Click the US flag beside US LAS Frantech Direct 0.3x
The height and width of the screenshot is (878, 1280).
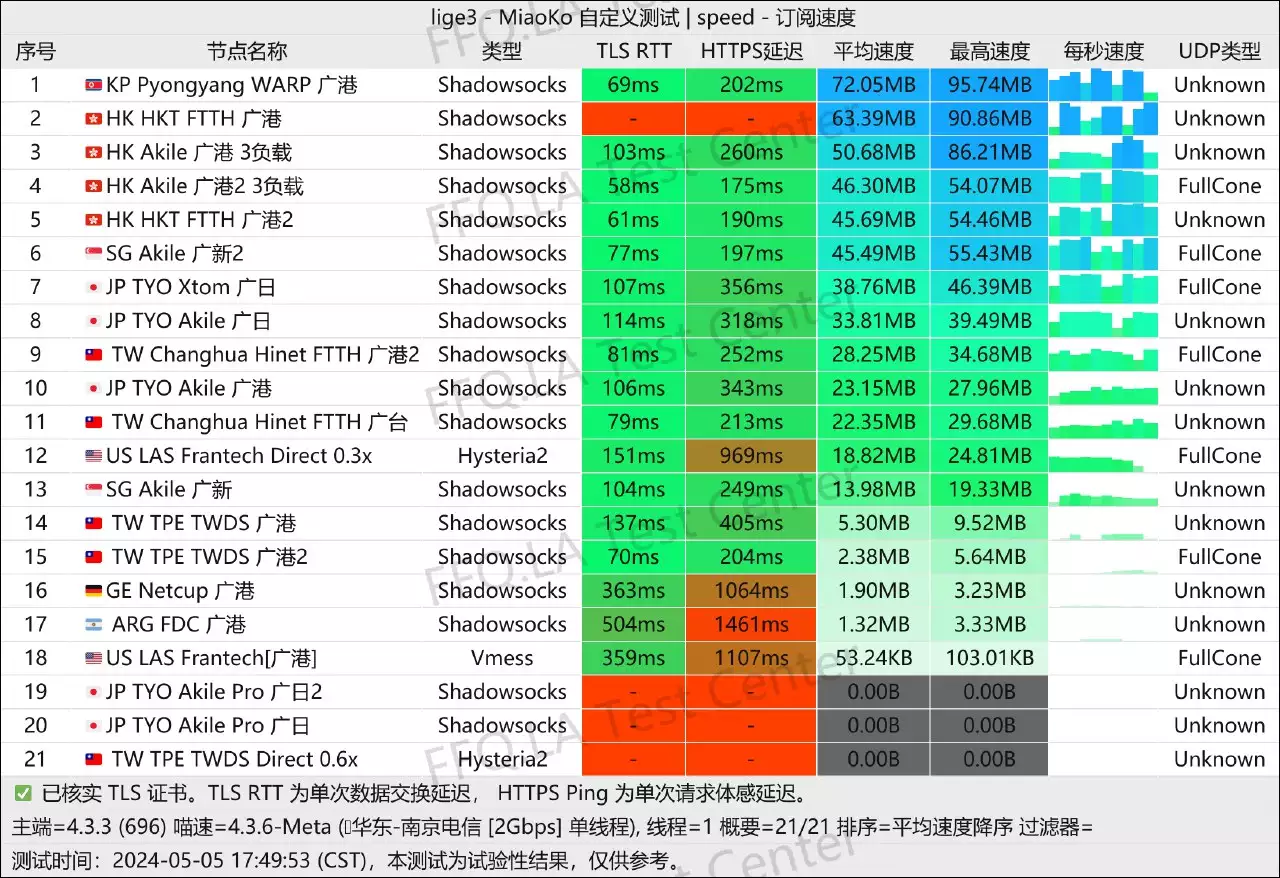(x=94, y=456)
